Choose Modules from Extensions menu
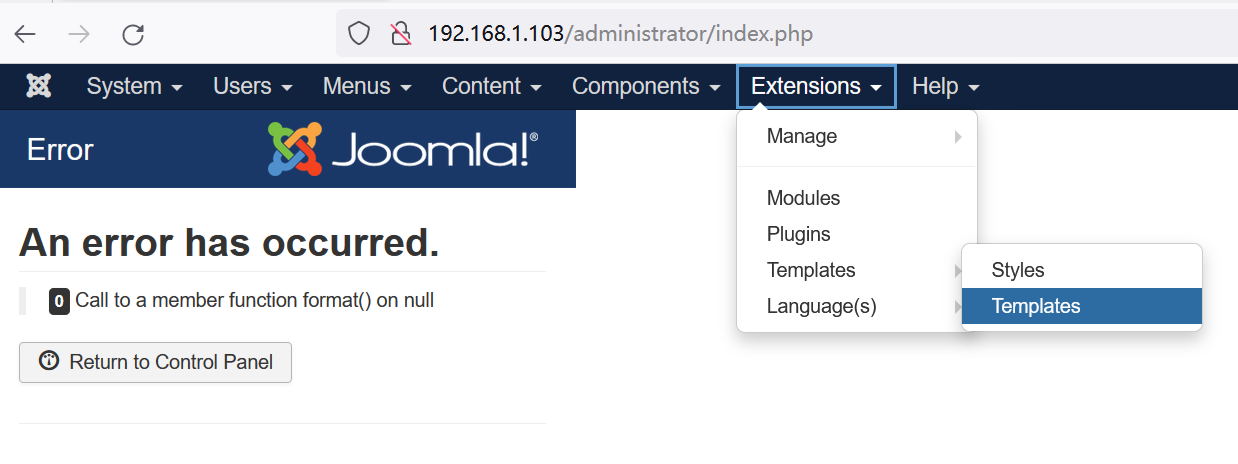Viewport: 1238px width, 464px height. coord(803,198)
